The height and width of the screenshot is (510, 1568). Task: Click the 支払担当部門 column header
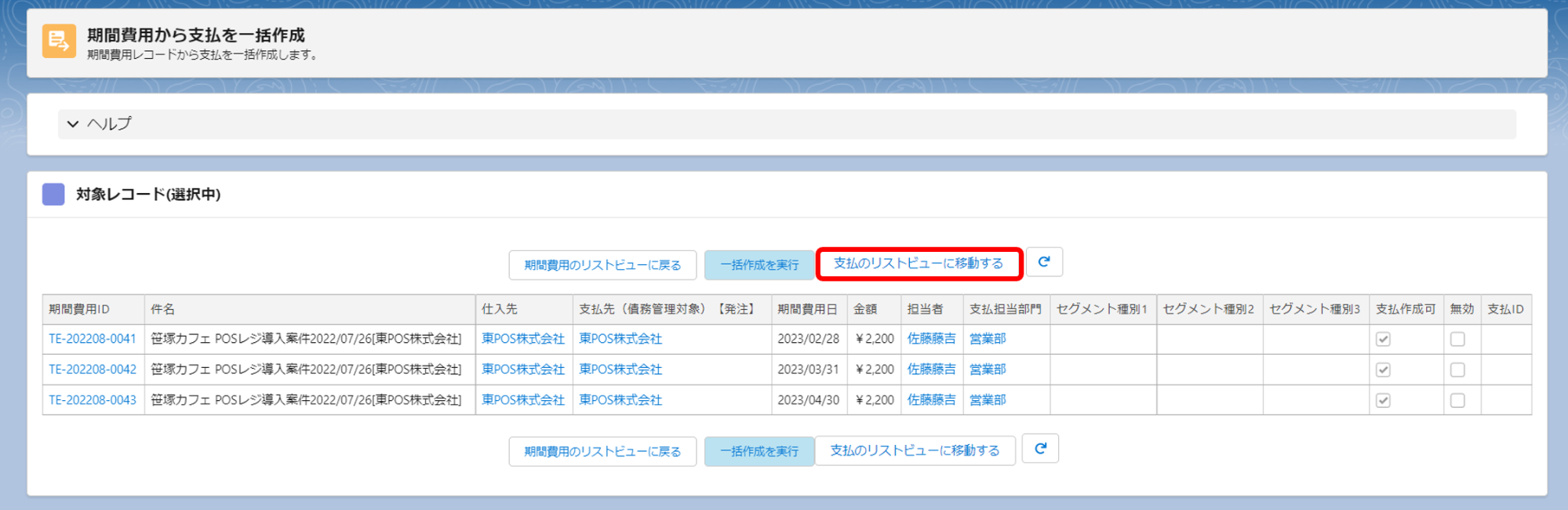click(x=1006, y=309)
